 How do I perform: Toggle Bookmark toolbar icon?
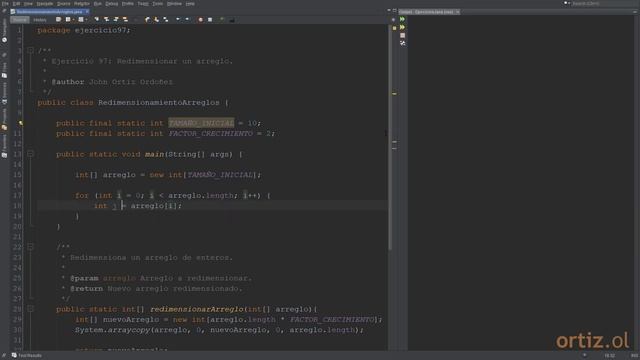[166, 20]
